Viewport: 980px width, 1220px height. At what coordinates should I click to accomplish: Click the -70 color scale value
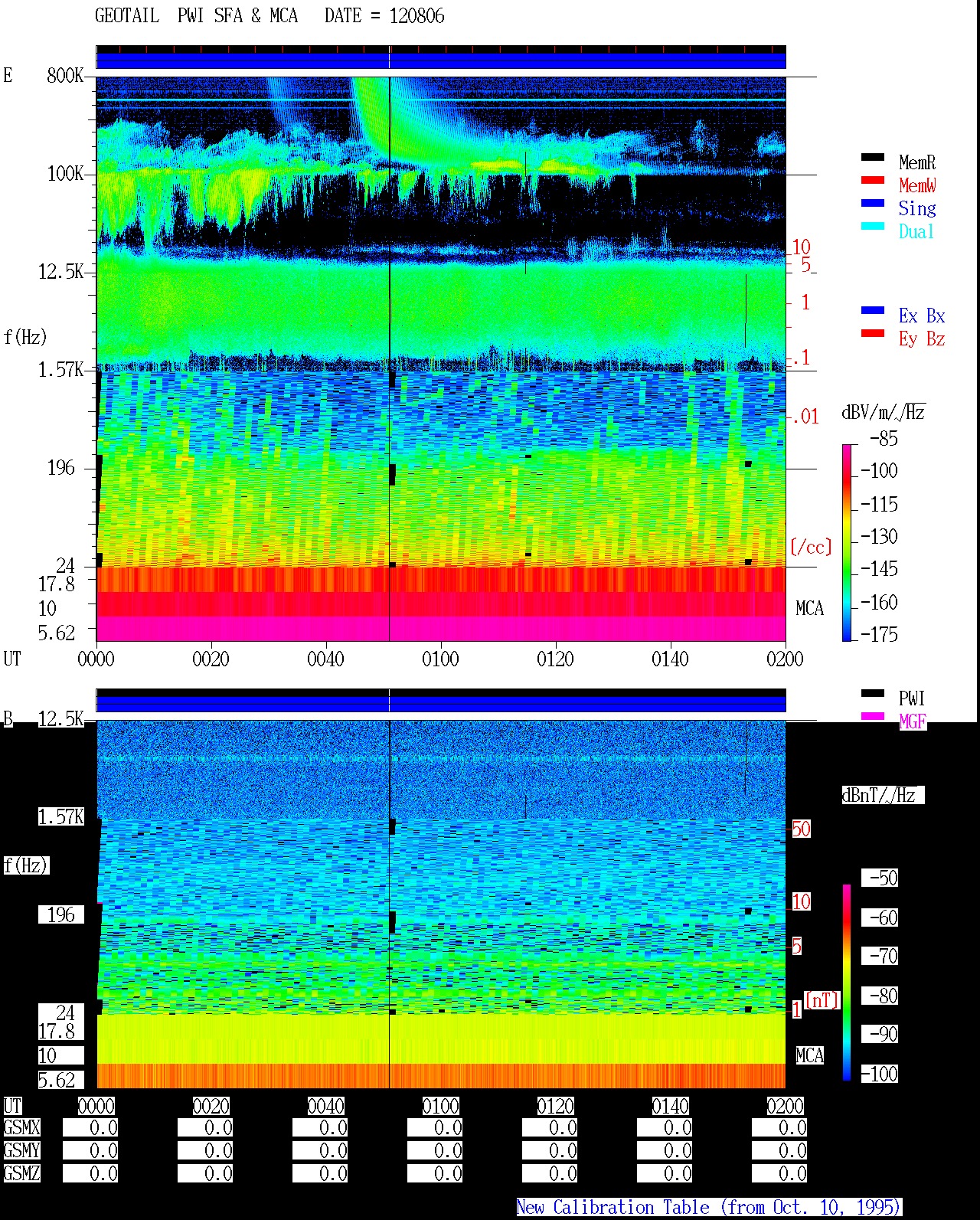click(884, 956)
